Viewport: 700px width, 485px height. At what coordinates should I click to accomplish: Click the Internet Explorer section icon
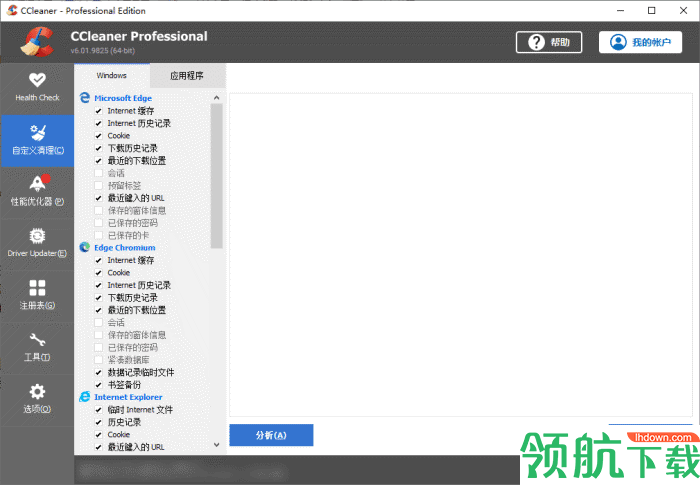coord(85,397)
